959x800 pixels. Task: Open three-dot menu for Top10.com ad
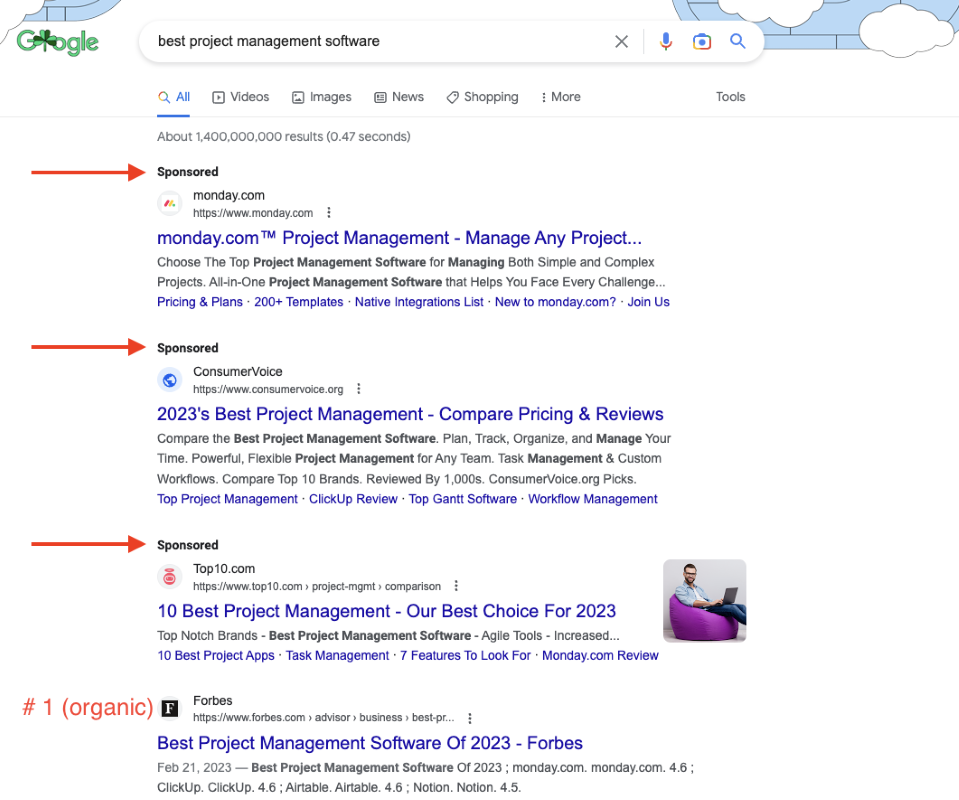coord(456,586)
